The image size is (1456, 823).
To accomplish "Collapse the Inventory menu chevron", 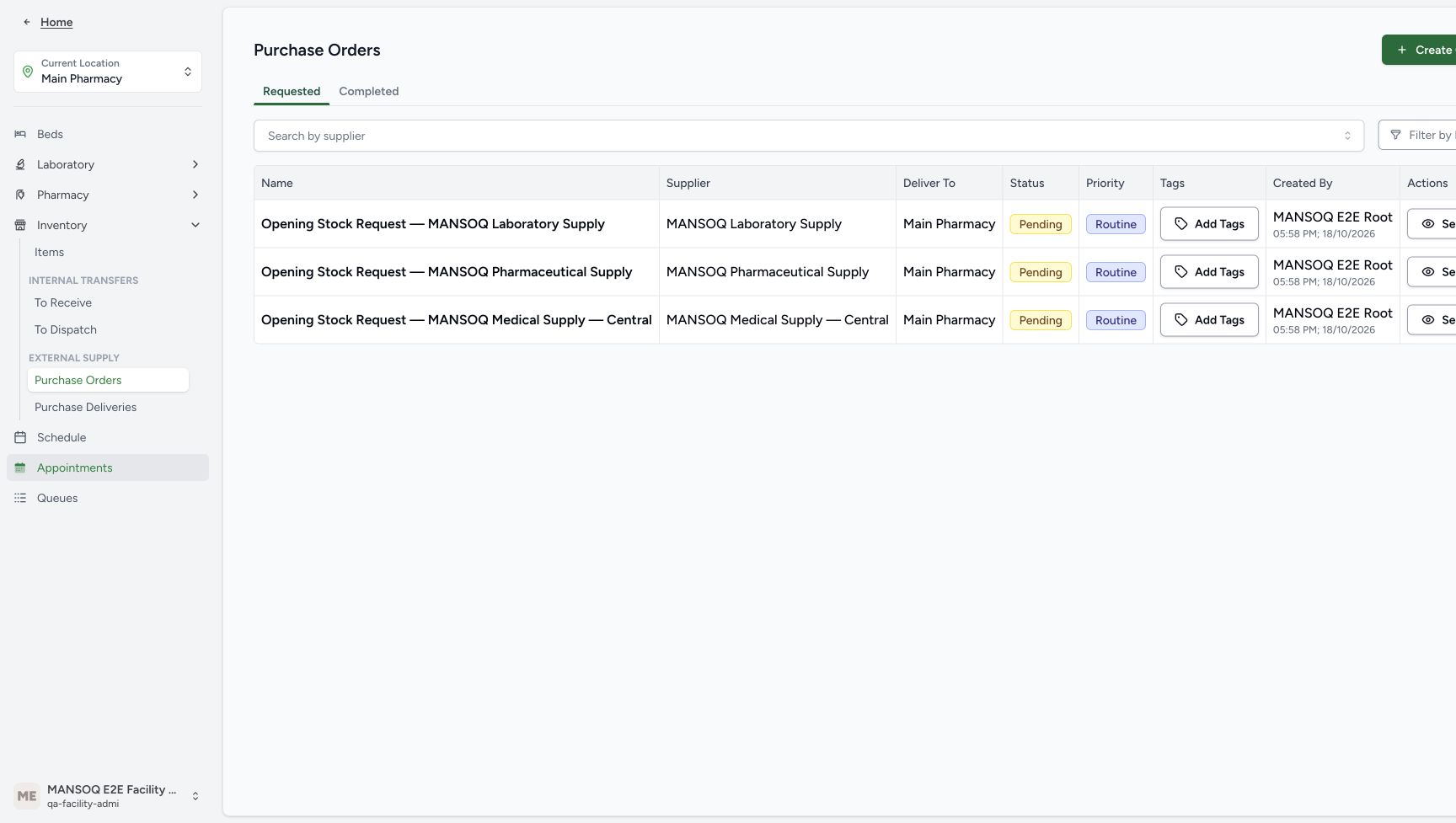I will click(x=195, y=225).
